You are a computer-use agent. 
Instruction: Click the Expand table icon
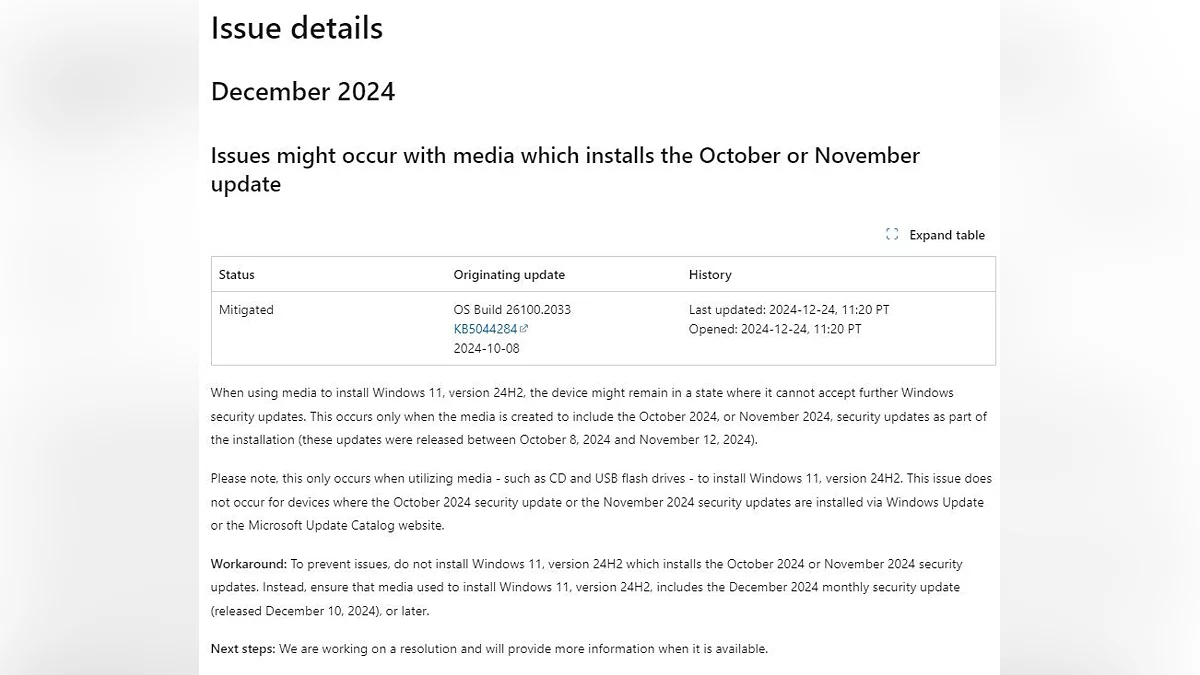click(892, 235)
